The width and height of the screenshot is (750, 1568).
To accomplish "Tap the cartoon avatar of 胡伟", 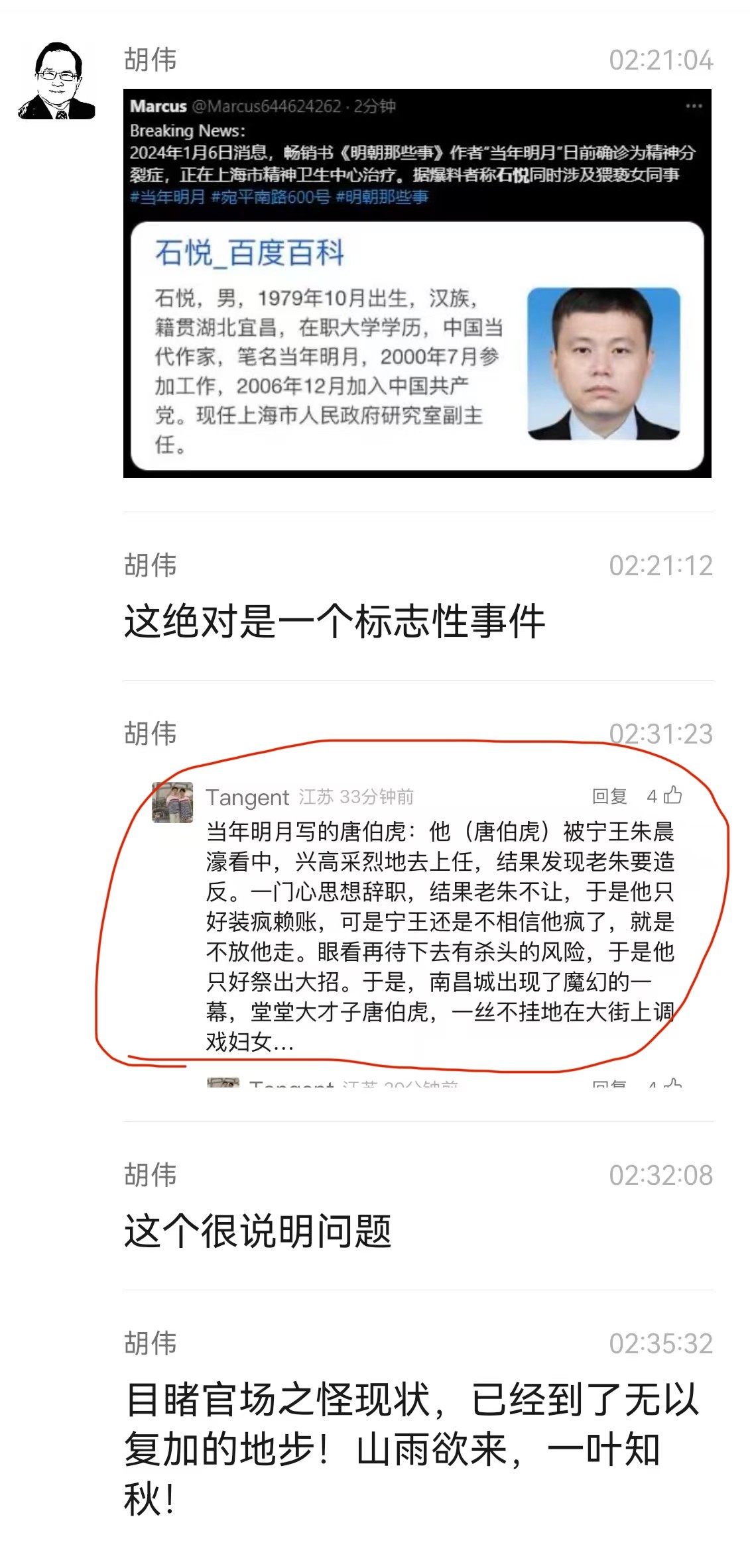I will (x=56, y=82).
